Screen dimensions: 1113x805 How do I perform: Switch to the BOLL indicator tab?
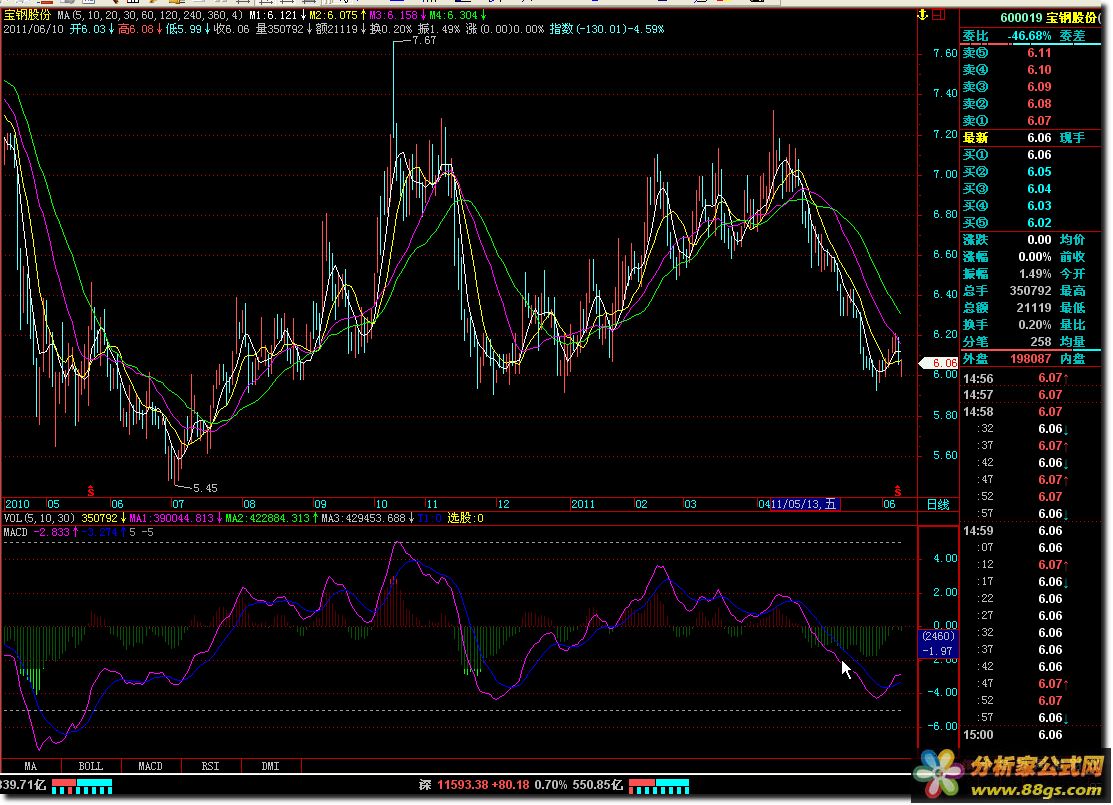point(91,766)
